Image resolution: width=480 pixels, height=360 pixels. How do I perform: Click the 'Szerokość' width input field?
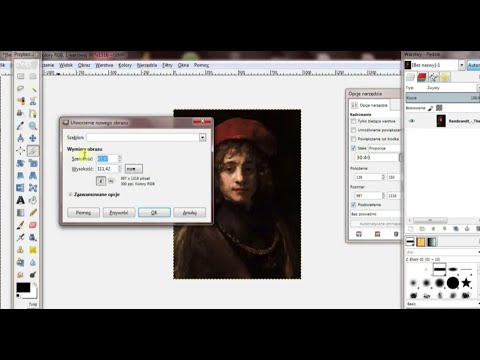coord(107,159)
